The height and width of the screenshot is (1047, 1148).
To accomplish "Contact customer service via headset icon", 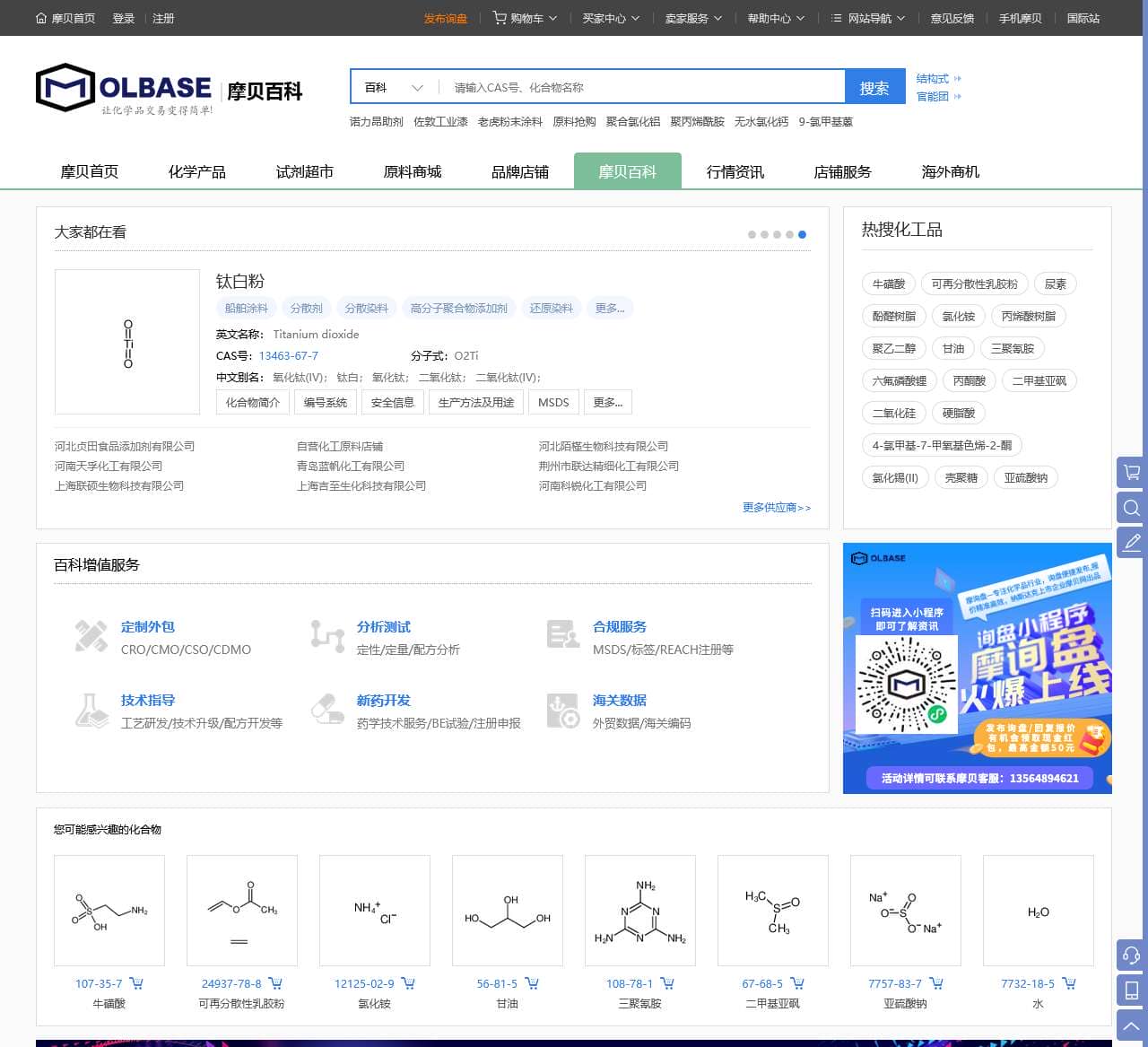I will pos(1130,955).
